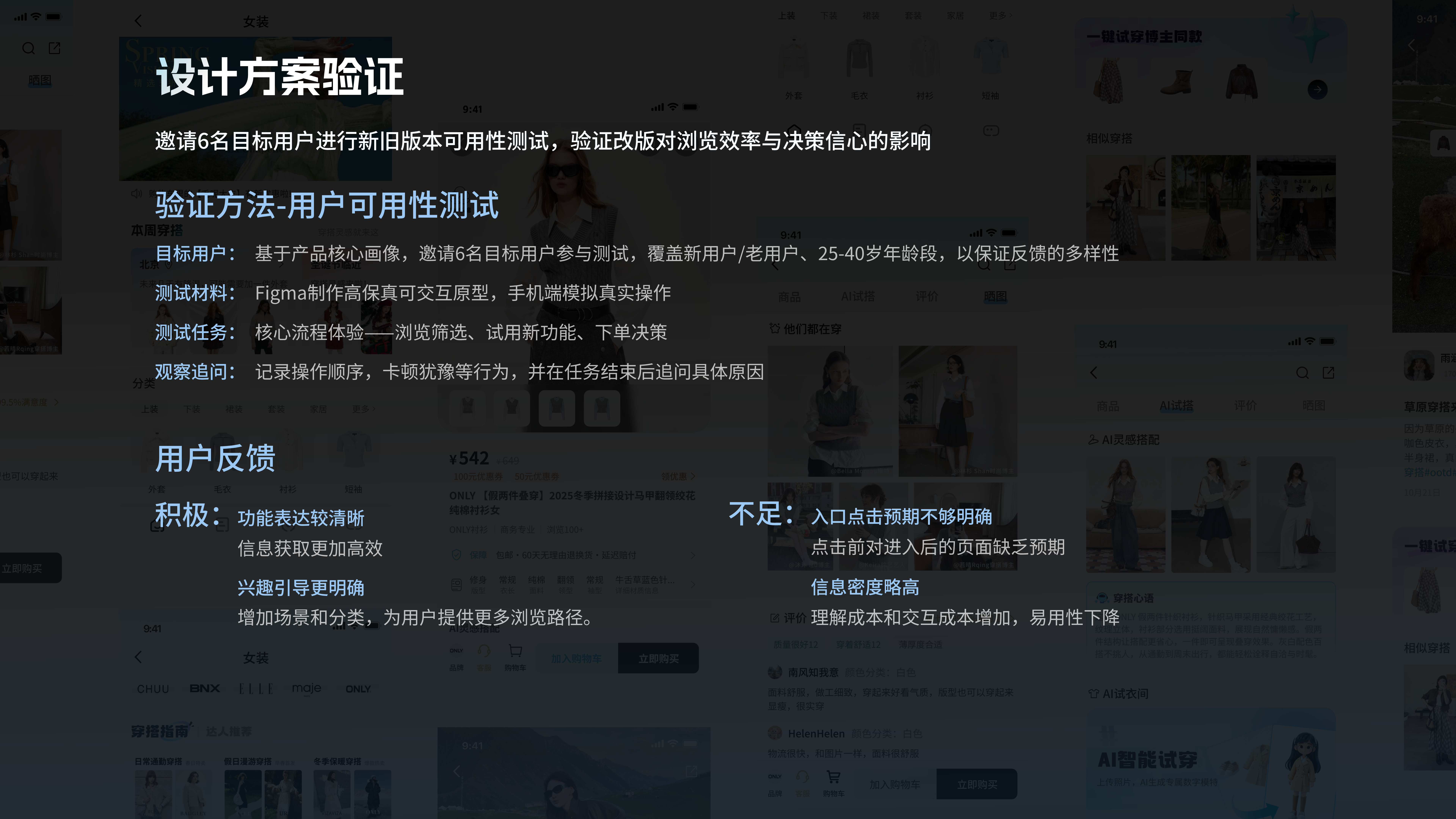Select 评价 tab in AI灵感搭配 mockup
The height and width of the screenshot is (819, 1456).
pyautogui.click(x=1245, y=406)
